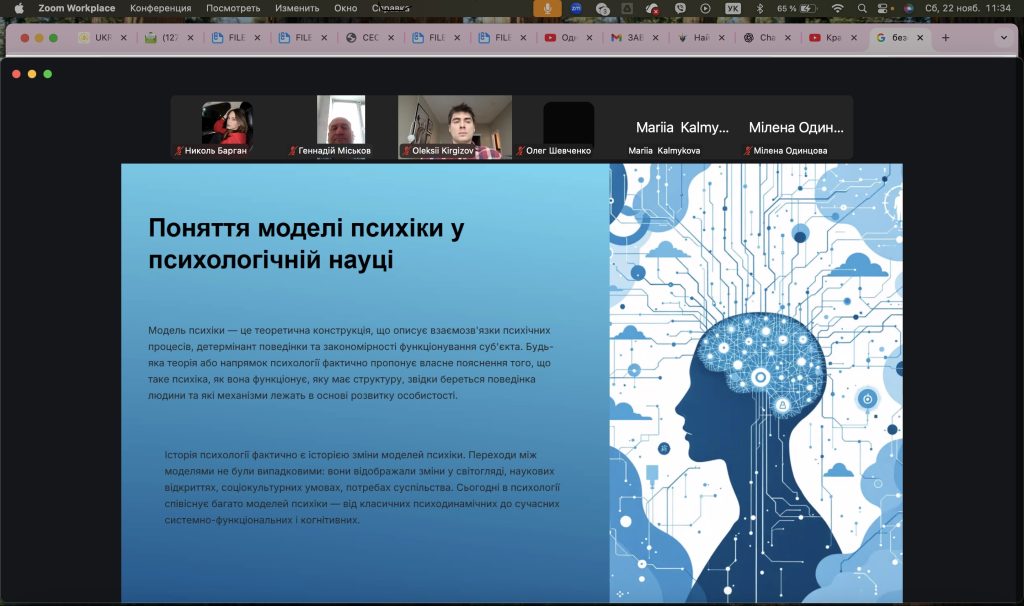Select Oleksii Kirgizov's video thumbnail

click(x=454, y=126)
